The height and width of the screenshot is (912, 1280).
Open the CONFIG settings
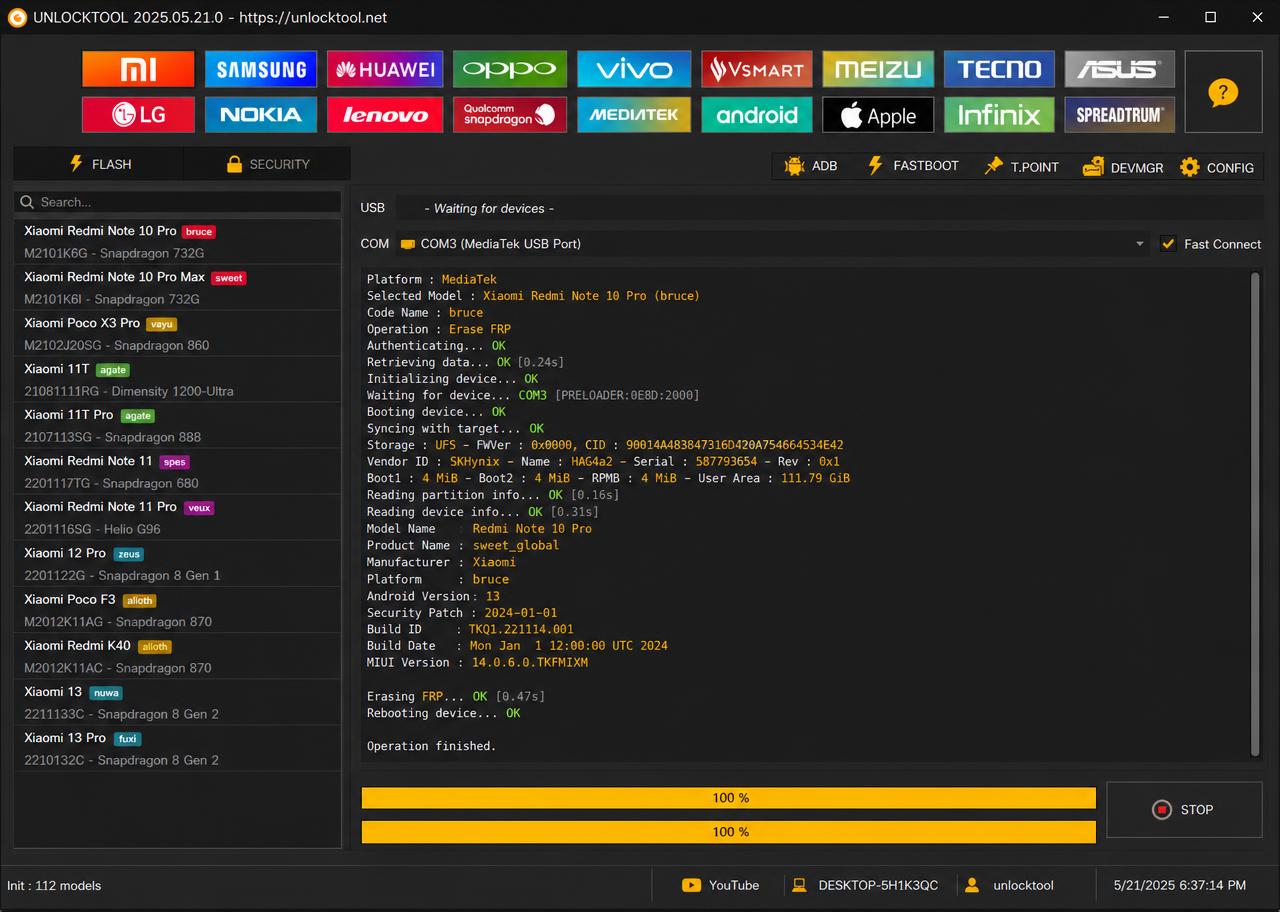pos(1216,167)
